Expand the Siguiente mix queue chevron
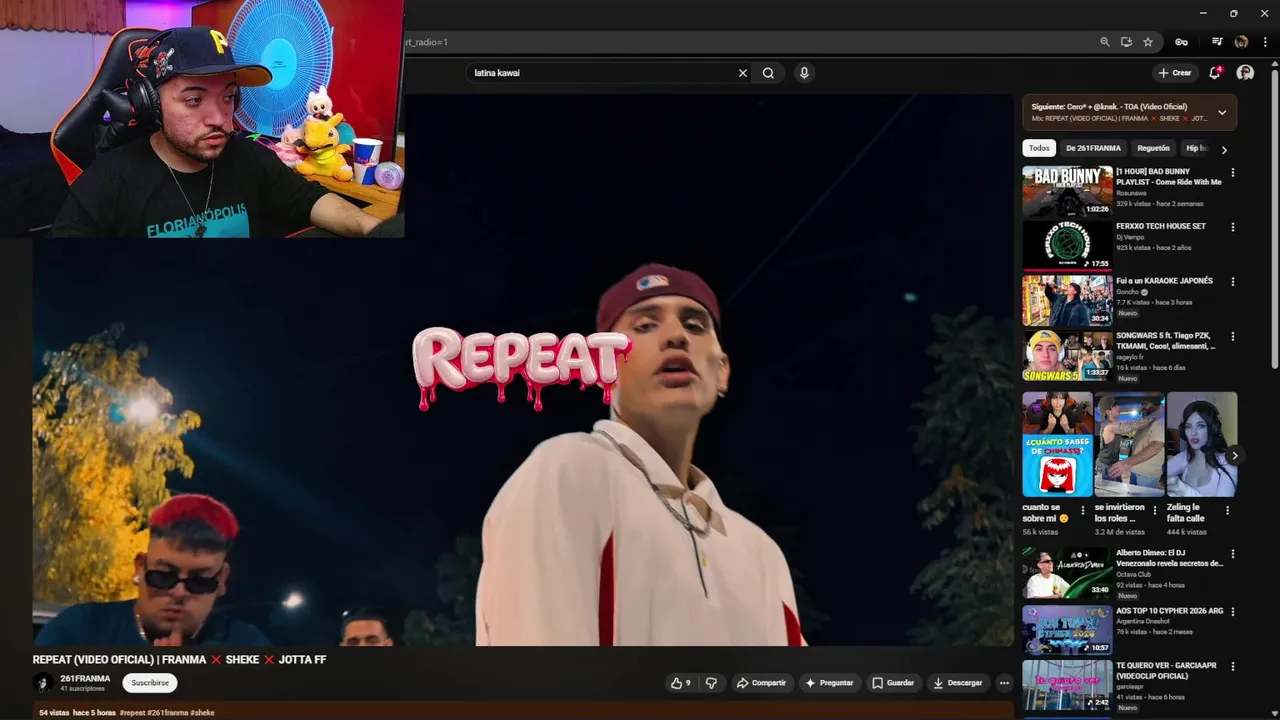Screen dimensions: 1280x720 tap(1222, 112)
